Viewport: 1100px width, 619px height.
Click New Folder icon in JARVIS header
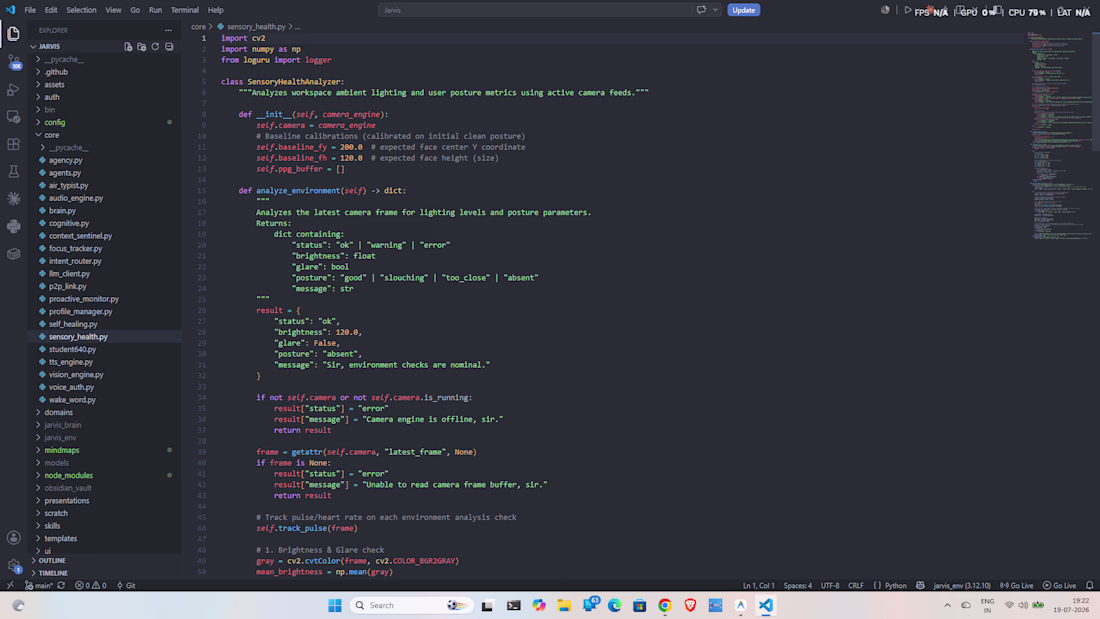click(x=142, y=46)
